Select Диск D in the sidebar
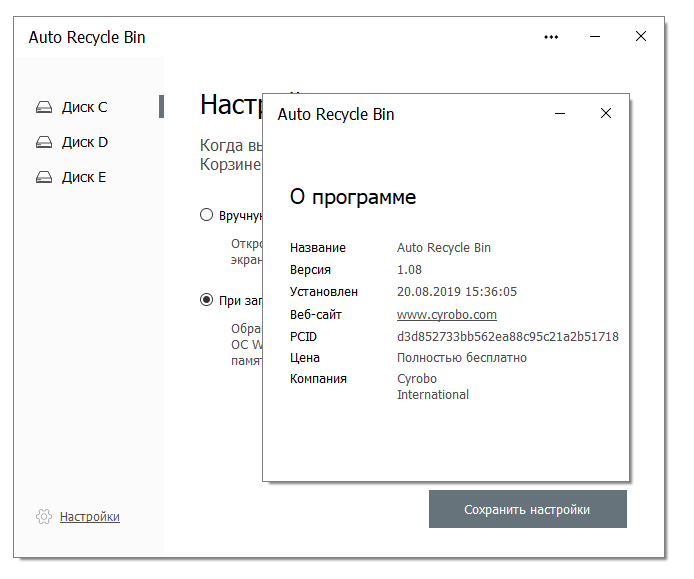This screenshot has width=694, height=579. (85, 142)
